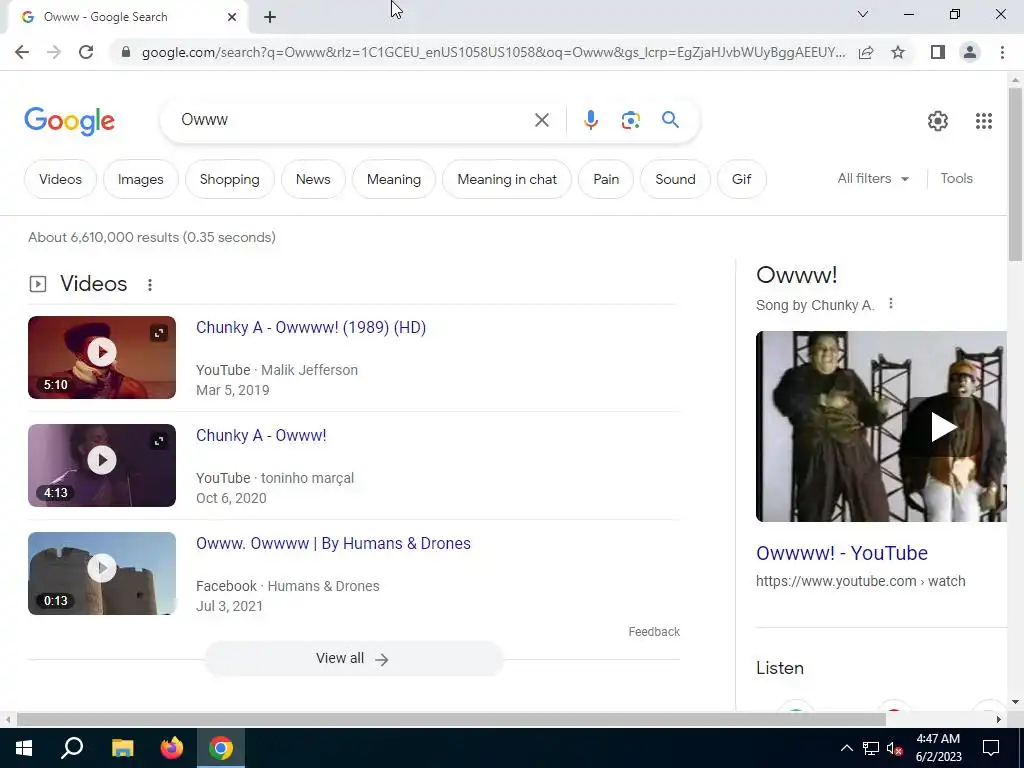Screen dimensions: 1024x768
Task: Open Google quick settings gear
Action: (938, 121)
